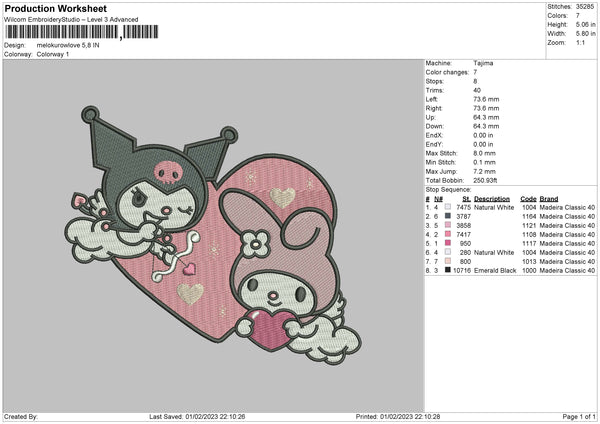Select the dark gray swatch for code 1164

pyautogui.click(x=446, y=215)
